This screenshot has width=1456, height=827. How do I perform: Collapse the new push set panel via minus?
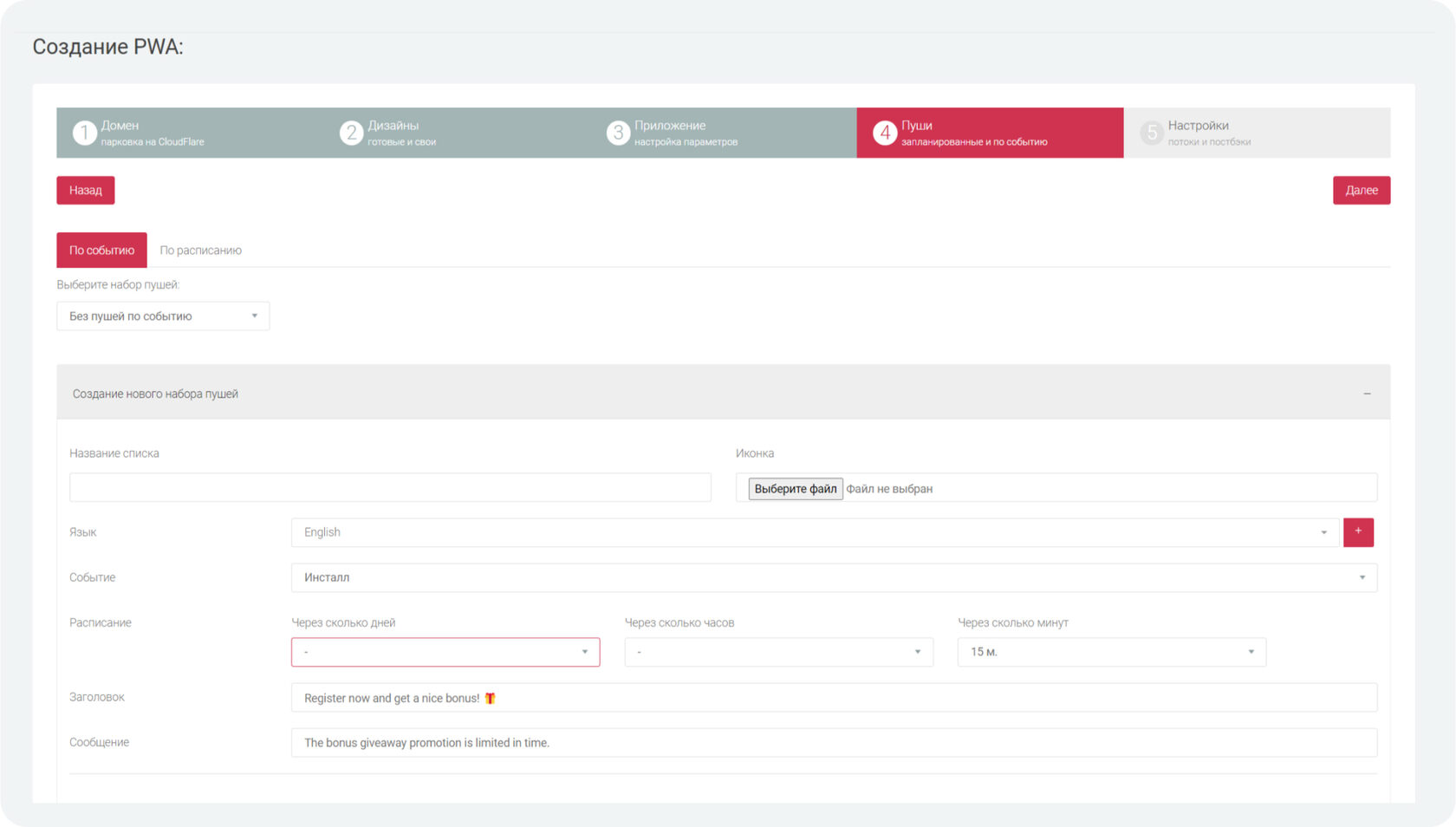tap(1367, 394)
